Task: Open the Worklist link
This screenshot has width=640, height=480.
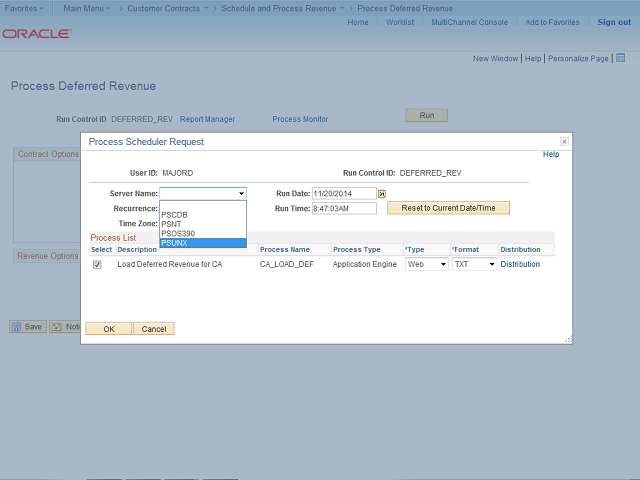Action: click(x=400, y=22)
